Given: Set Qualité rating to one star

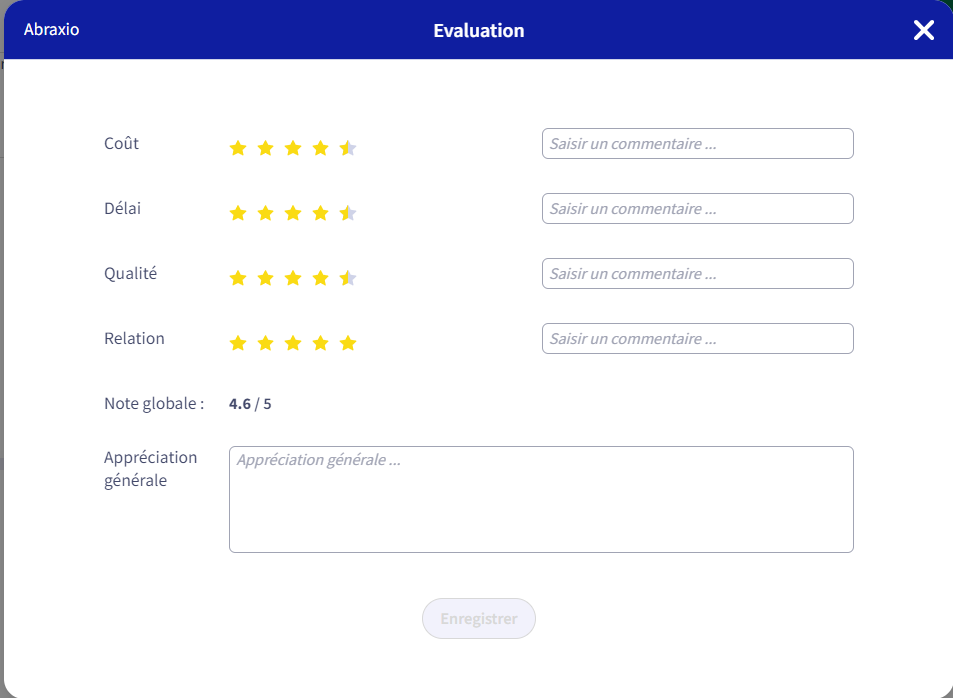Looking at the screenshot, I should pyautogui.click(x=238, y=278).
